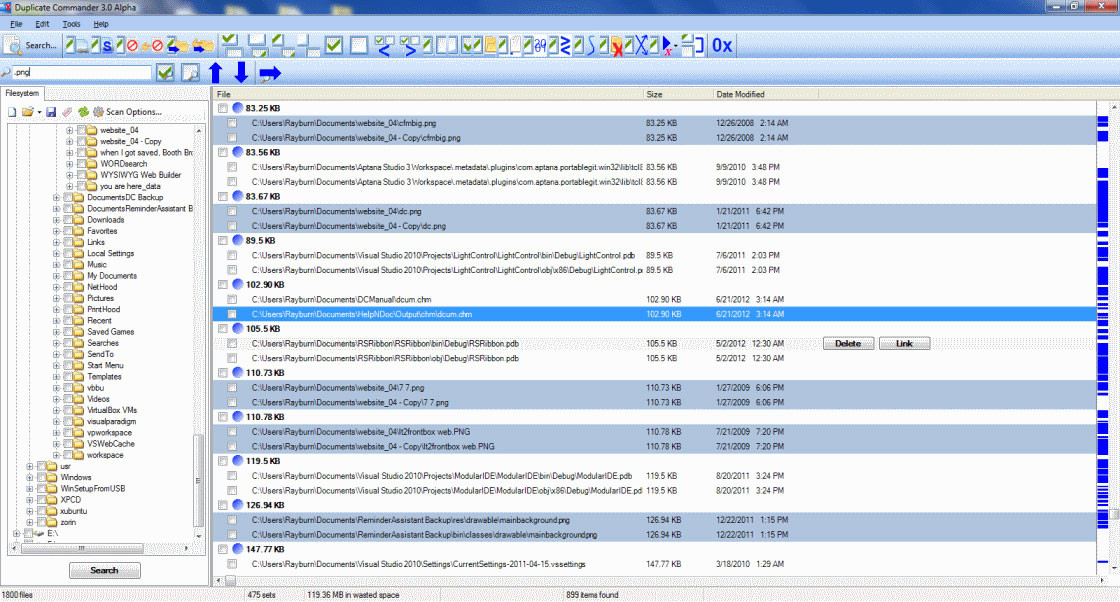Viewport: 1120px width, 602px height.
Task: Click the save floppy disk icon
Action: coord(51,112)
